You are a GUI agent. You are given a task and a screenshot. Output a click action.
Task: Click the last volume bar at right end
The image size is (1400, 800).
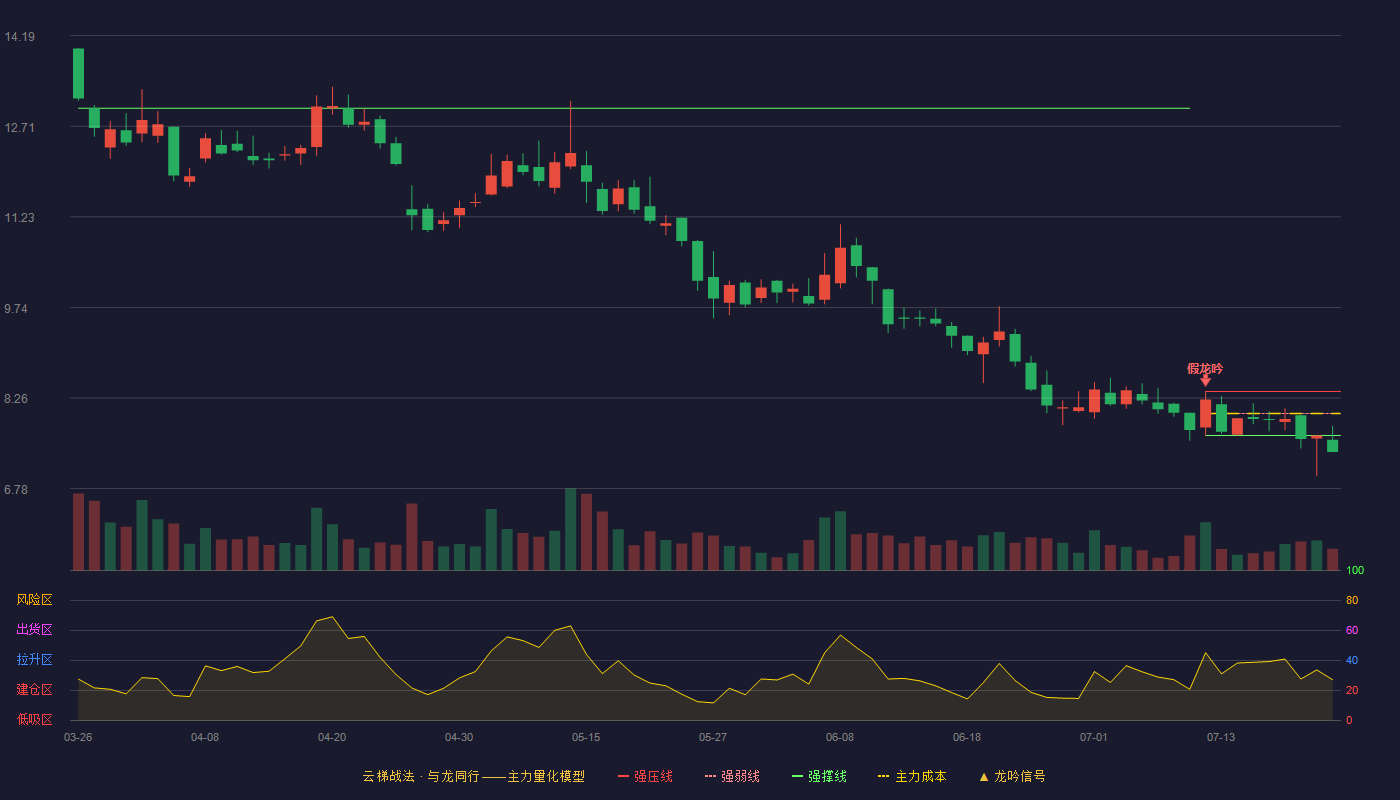pos(1332,559)
